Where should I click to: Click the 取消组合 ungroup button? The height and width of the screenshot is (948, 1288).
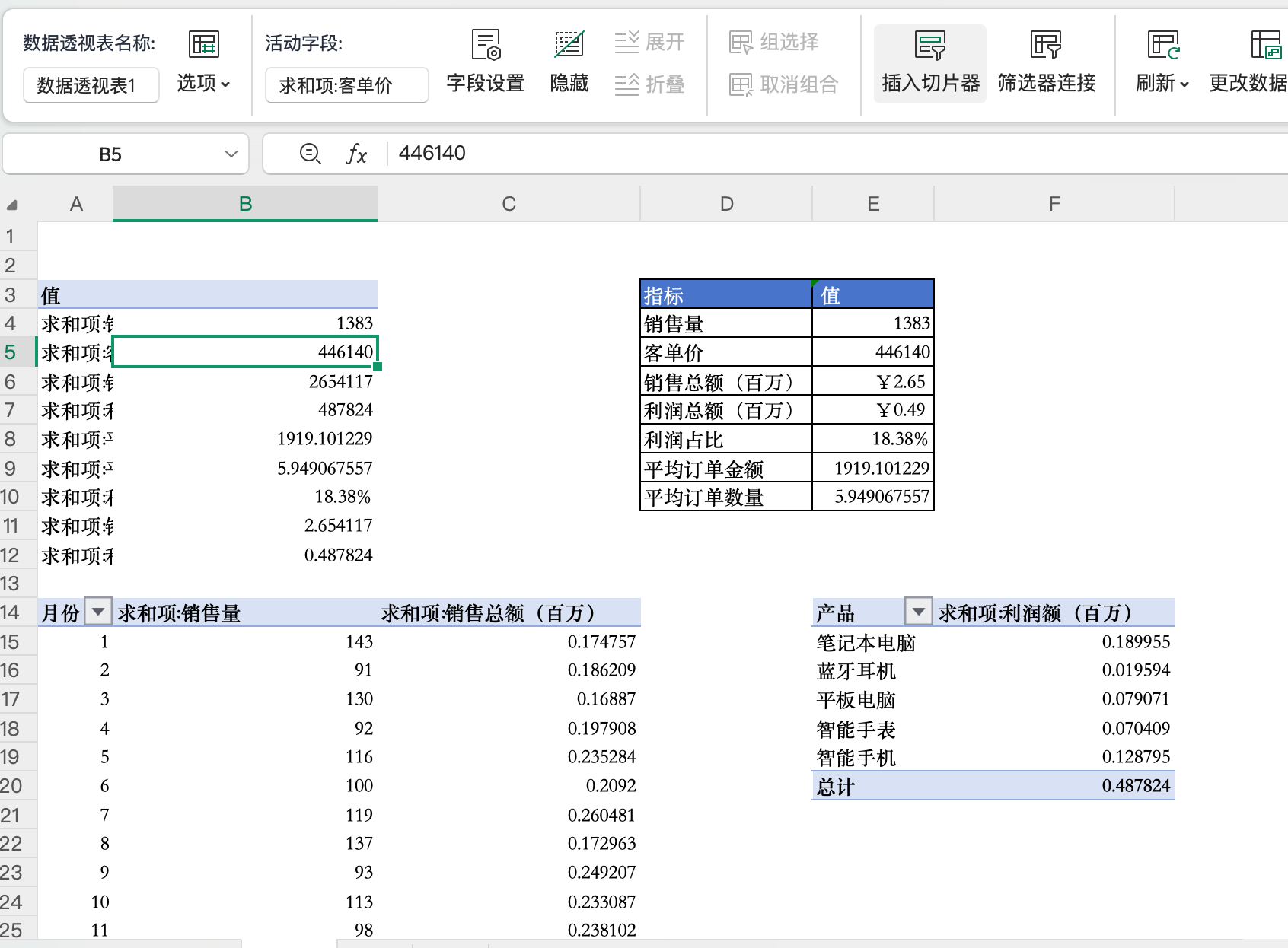783,84
